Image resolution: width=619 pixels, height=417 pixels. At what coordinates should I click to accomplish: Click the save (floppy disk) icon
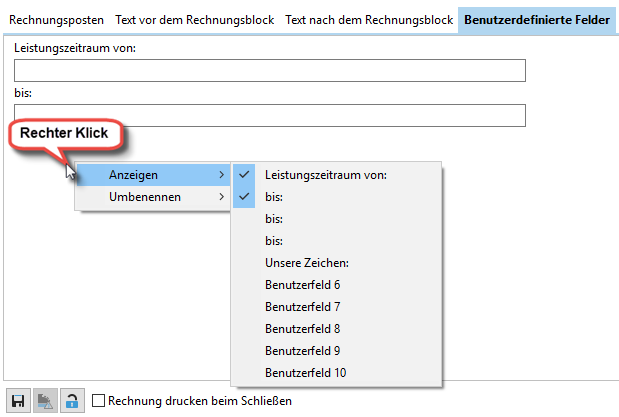18,401
